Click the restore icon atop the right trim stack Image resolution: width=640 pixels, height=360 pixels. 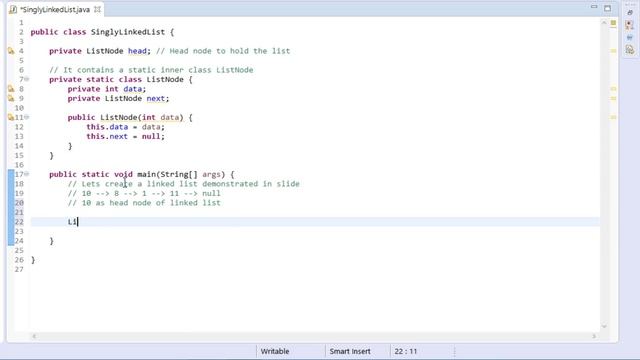[630, 13]
